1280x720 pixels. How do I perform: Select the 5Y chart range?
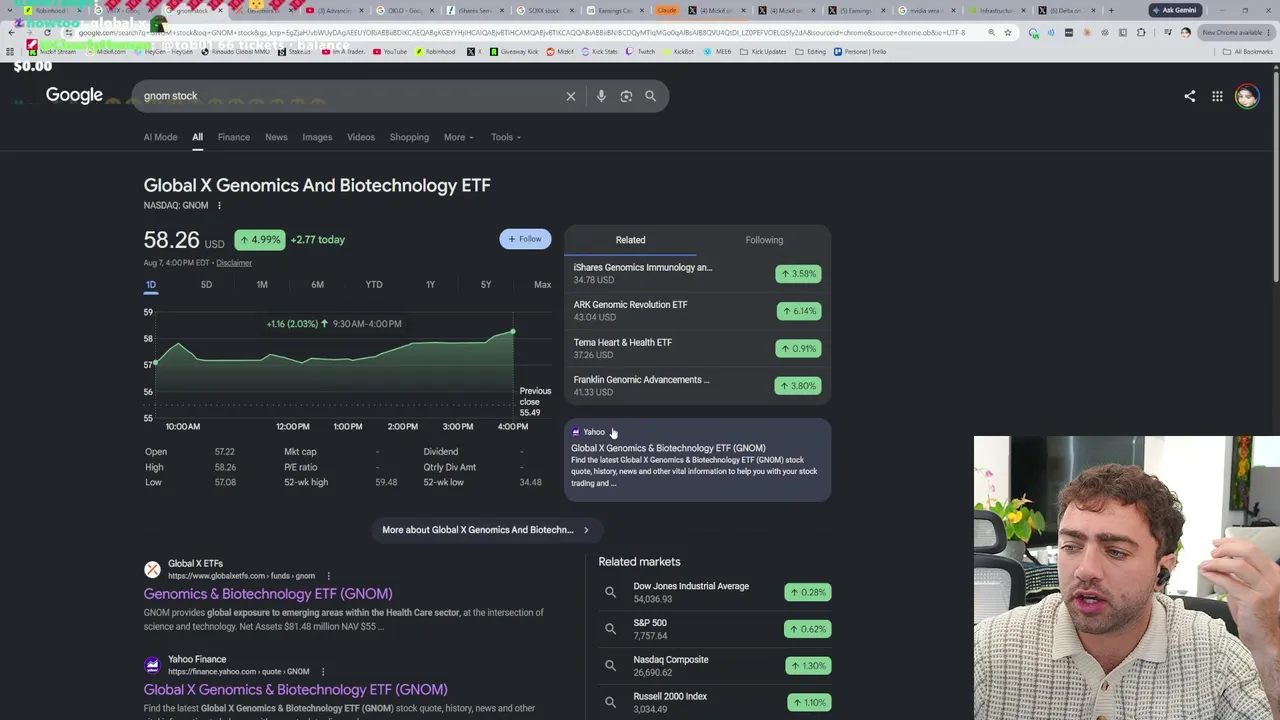[486, 285]
